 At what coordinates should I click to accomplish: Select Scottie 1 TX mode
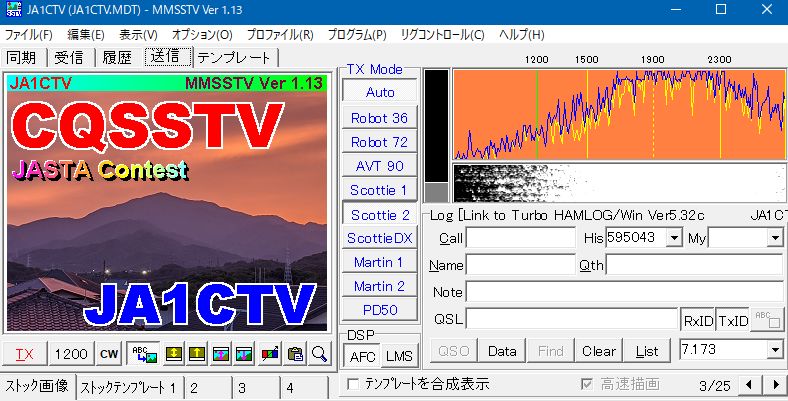(379, 190)
